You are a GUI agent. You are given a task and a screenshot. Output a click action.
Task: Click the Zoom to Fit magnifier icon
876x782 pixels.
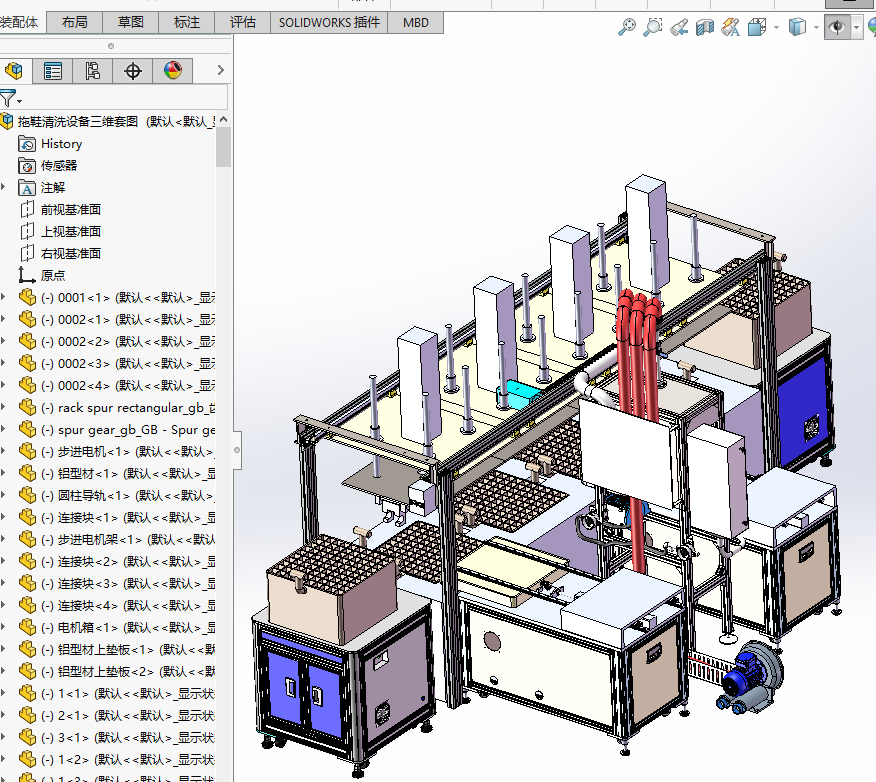[627, 28]
